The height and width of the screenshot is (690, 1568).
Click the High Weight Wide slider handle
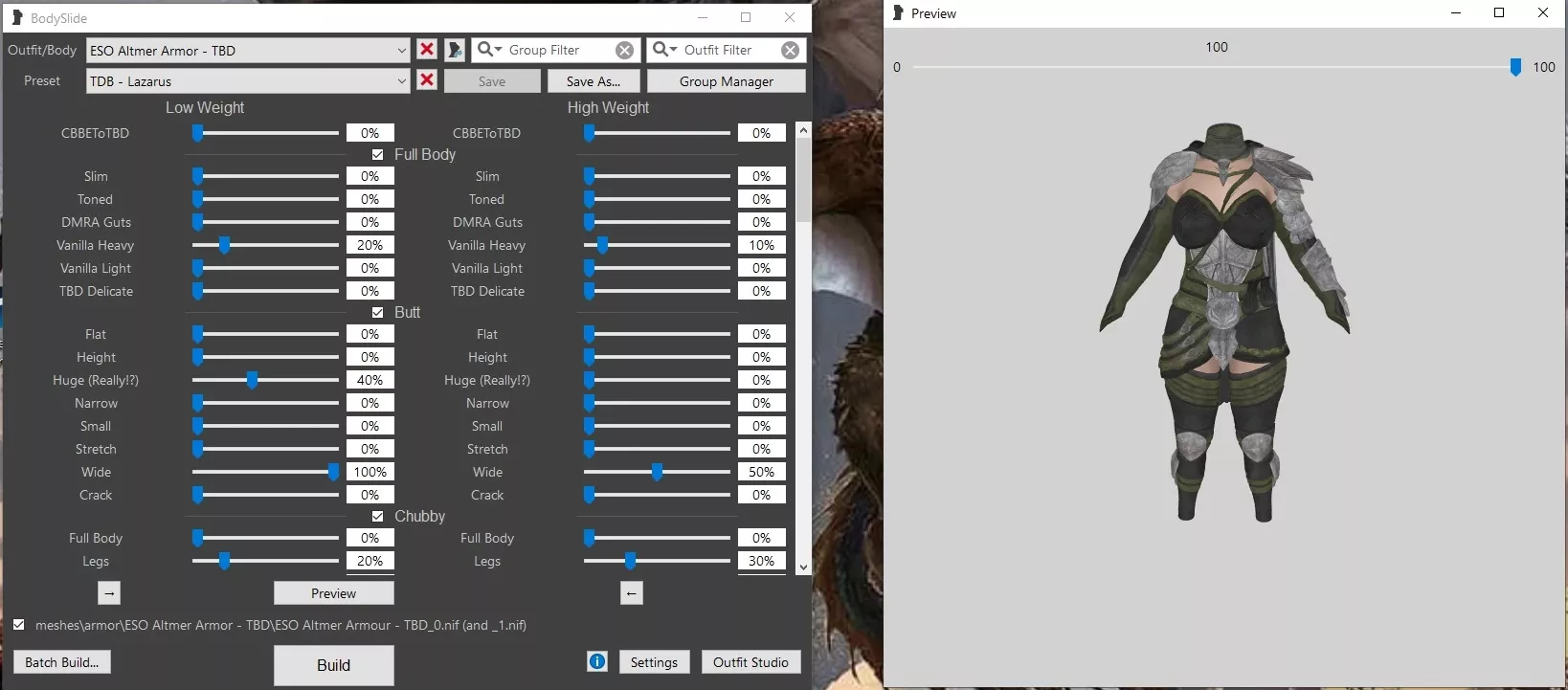[x=657, y=472]
